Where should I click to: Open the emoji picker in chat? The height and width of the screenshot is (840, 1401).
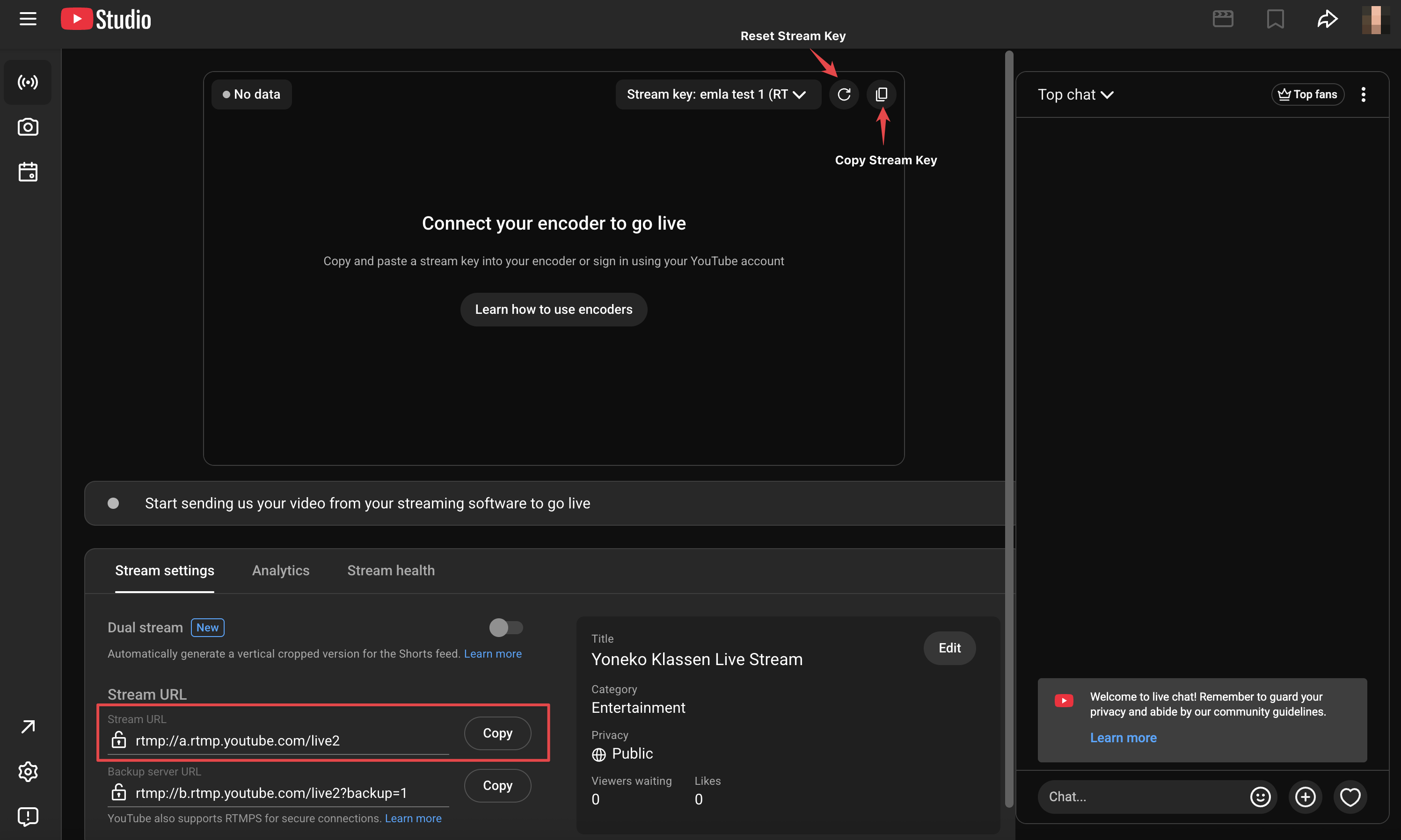pos(1260,797)
